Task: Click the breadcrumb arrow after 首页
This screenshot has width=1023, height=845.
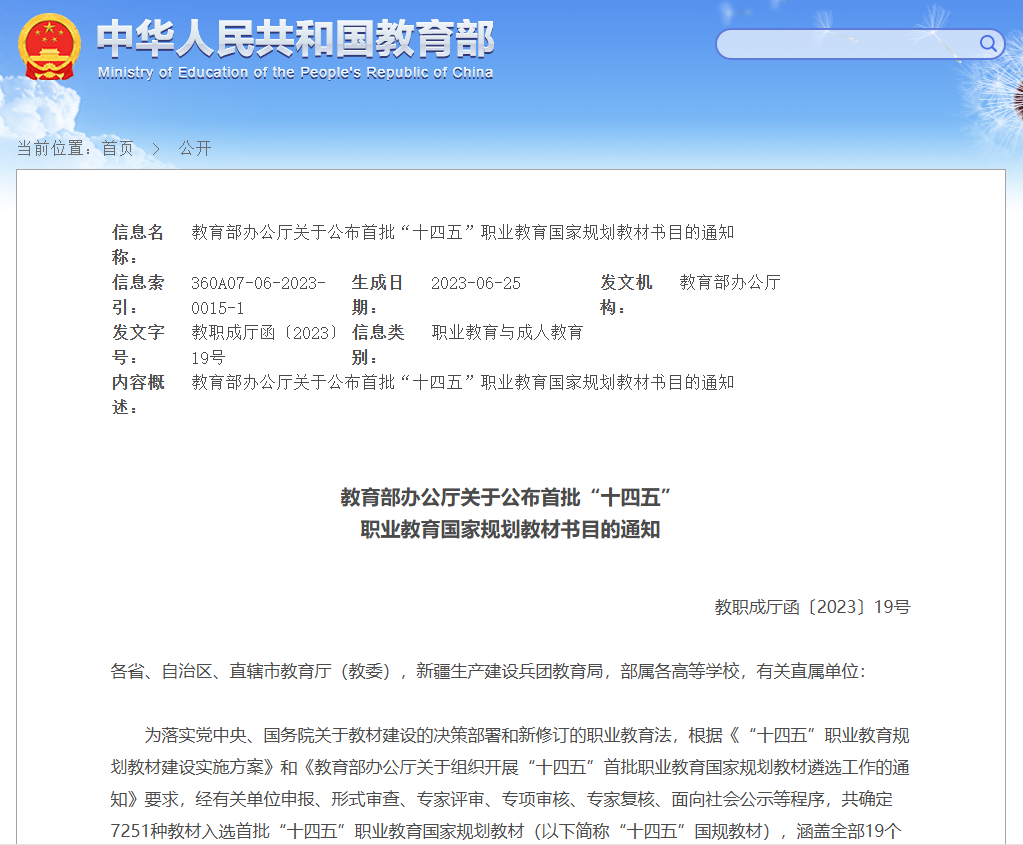Action: pos(156,148)
